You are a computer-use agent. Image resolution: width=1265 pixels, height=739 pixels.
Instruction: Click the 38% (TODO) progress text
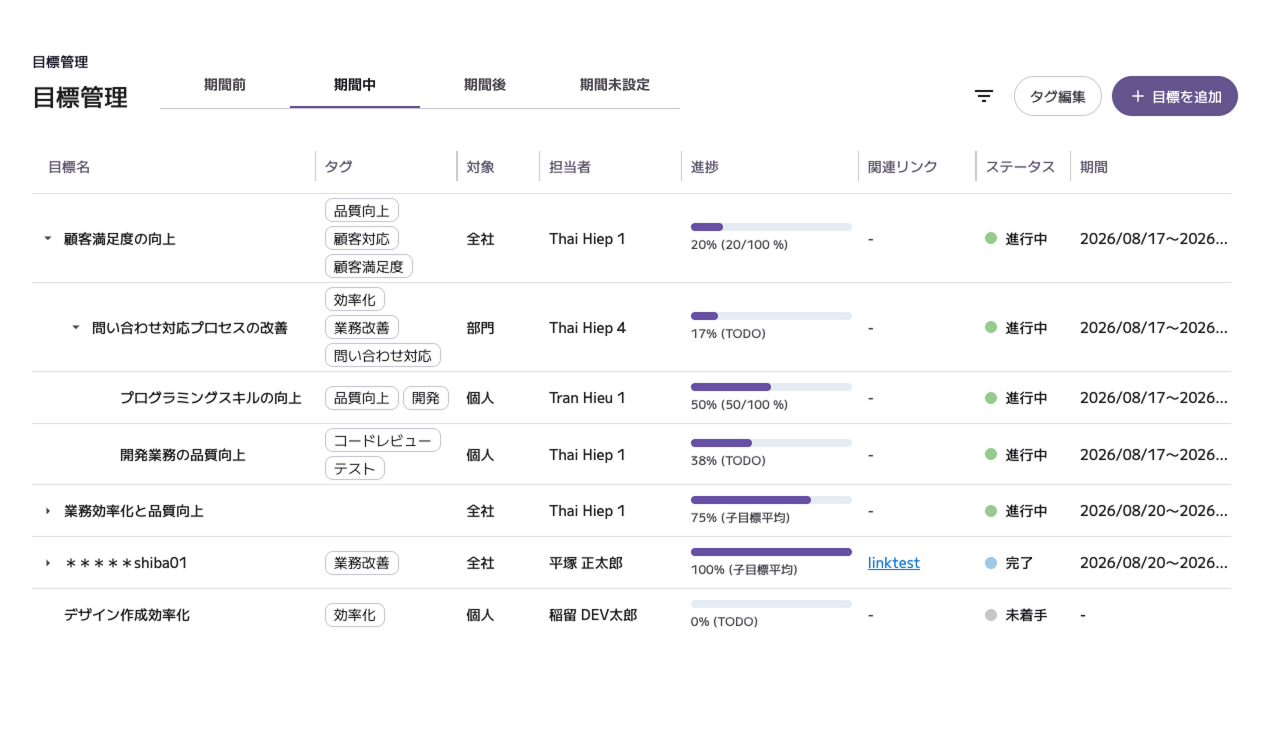tap(728, 461)
